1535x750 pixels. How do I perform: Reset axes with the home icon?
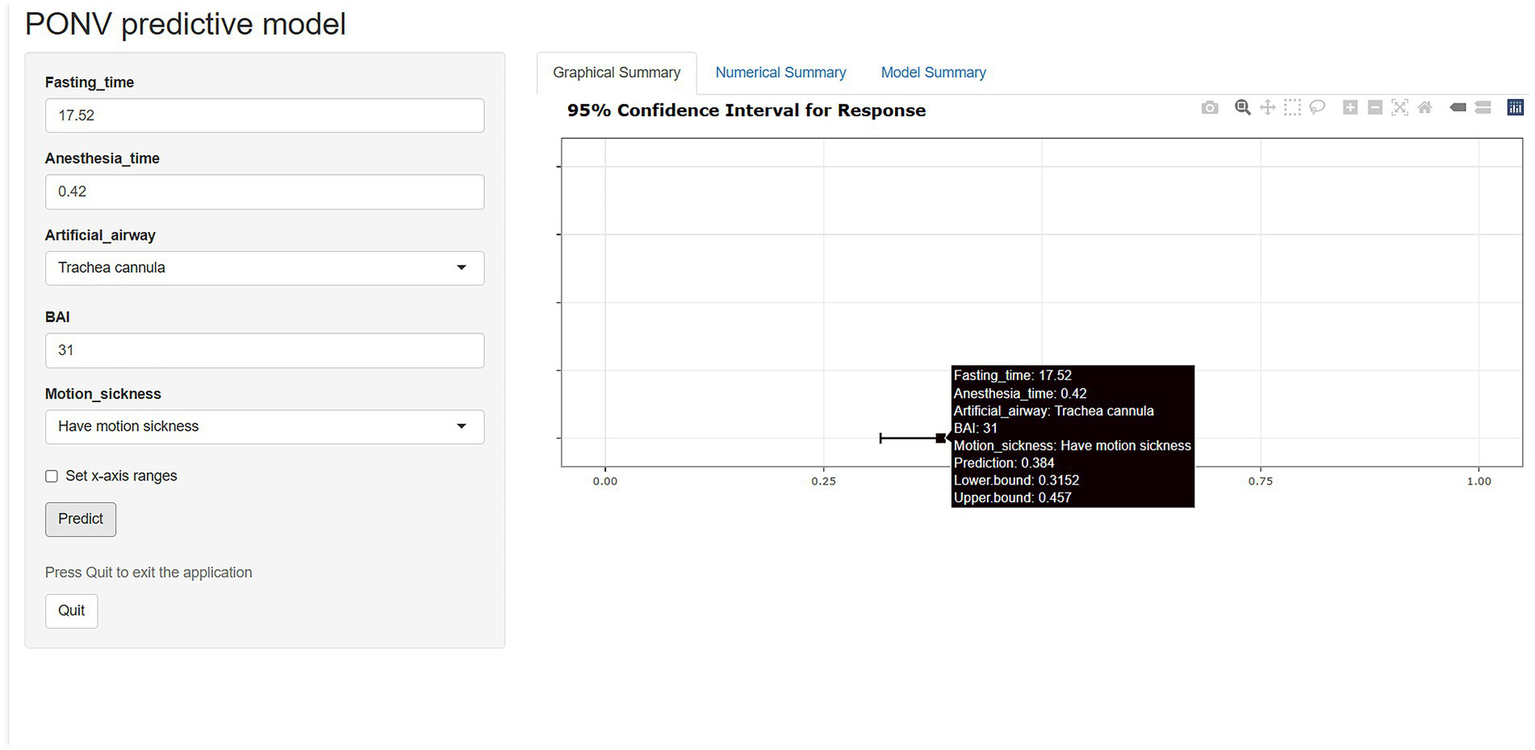point(1425,108)
